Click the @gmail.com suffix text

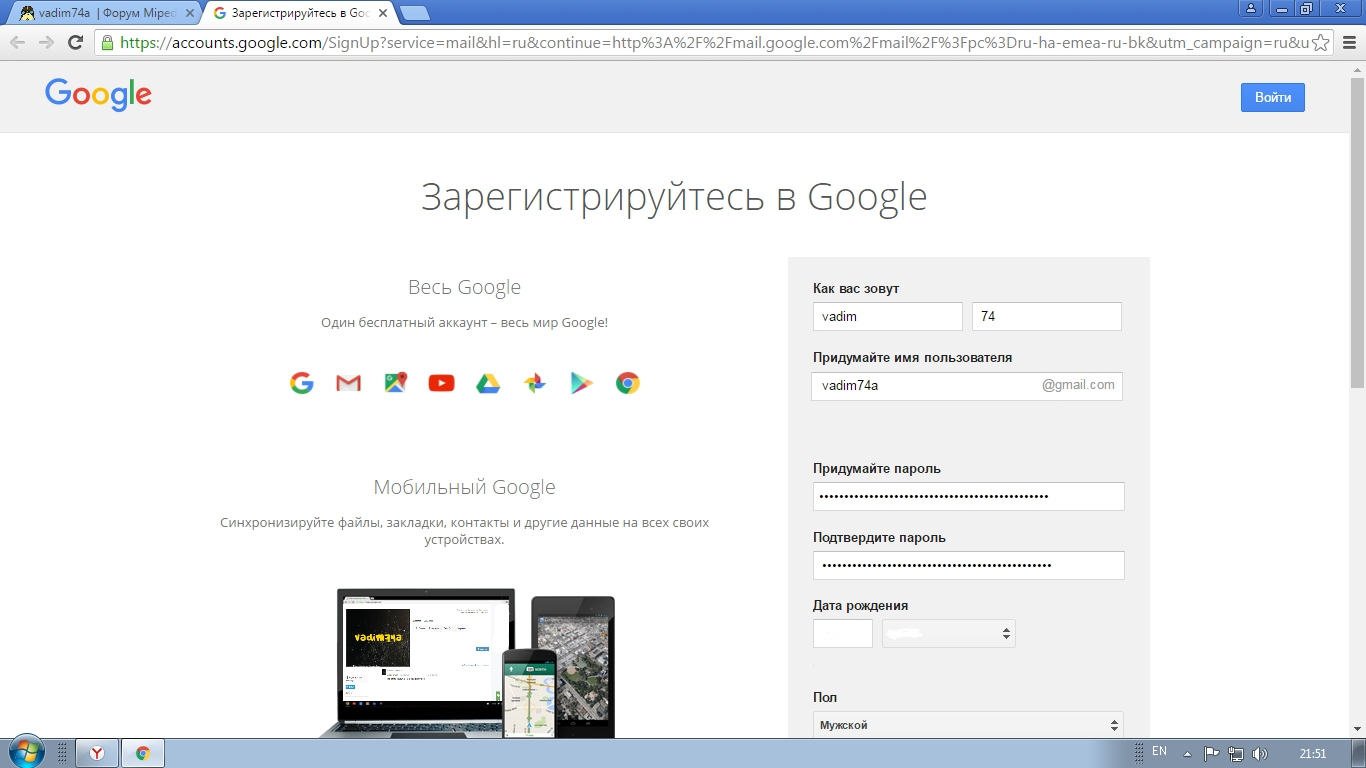(1078, 385)
